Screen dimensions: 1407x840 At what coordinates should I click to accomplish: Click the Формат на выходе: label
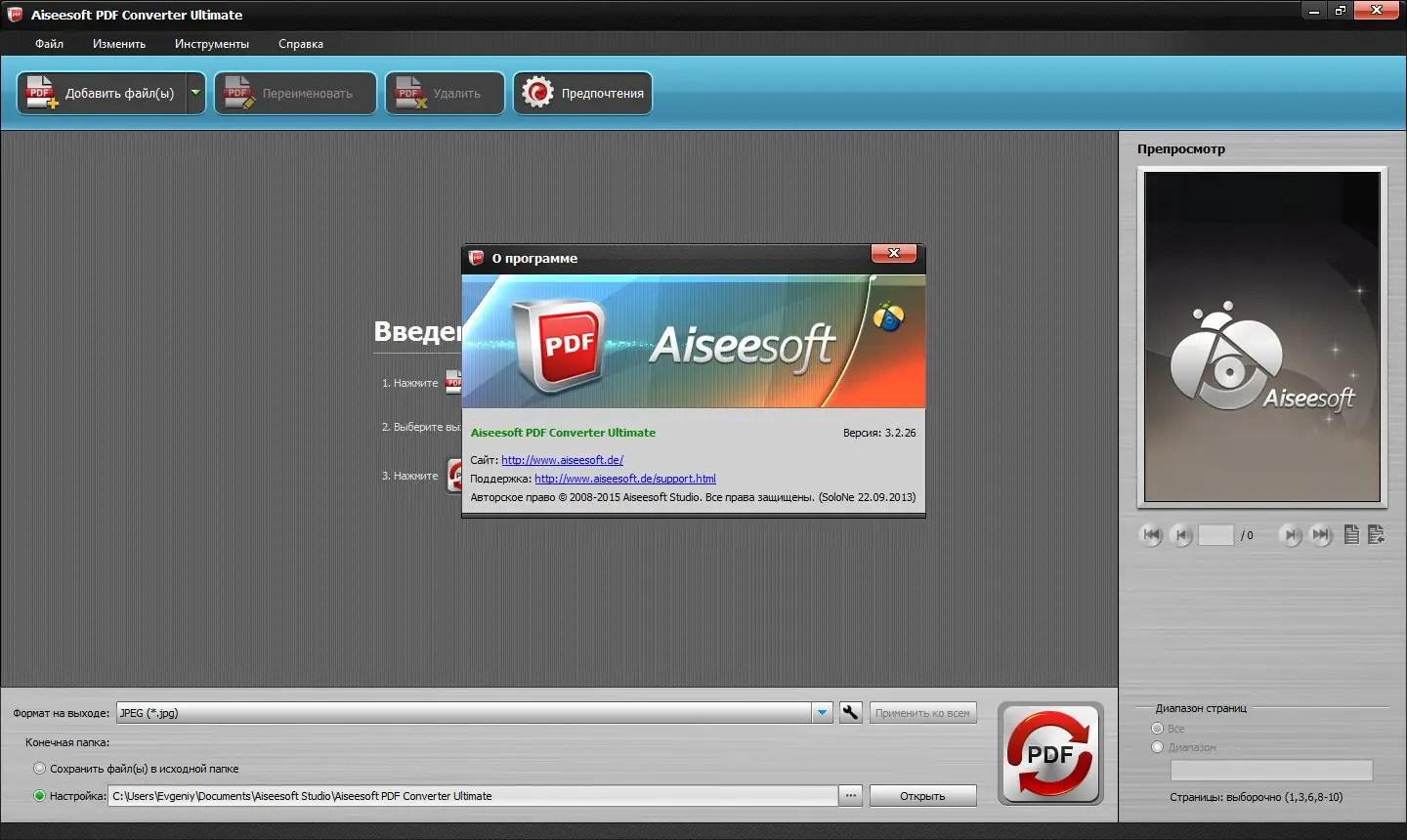click(x=62, y=713)
